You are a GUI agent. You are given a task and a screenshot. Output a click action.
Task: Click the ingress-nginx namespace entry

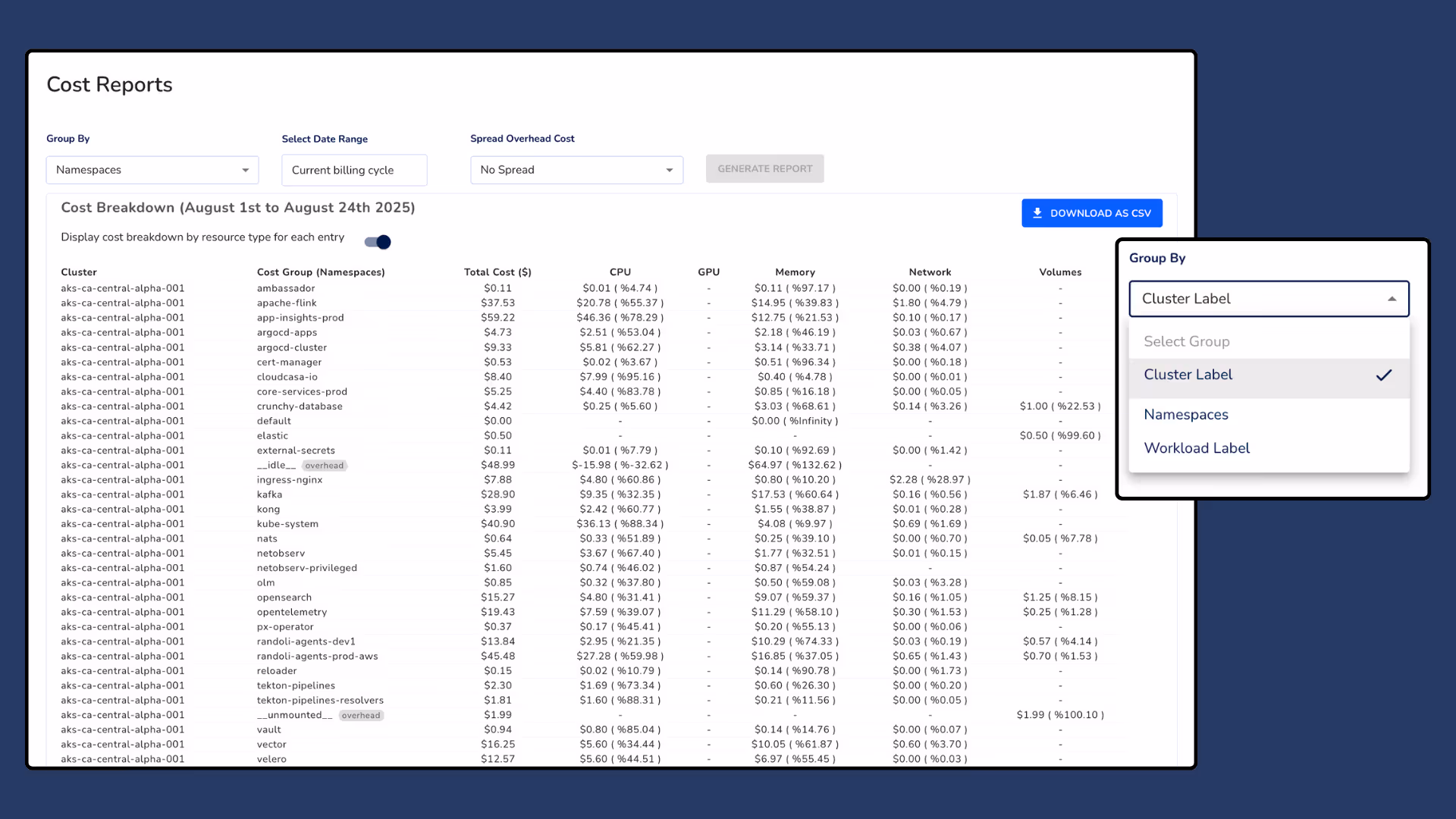[x=290, y=480]
